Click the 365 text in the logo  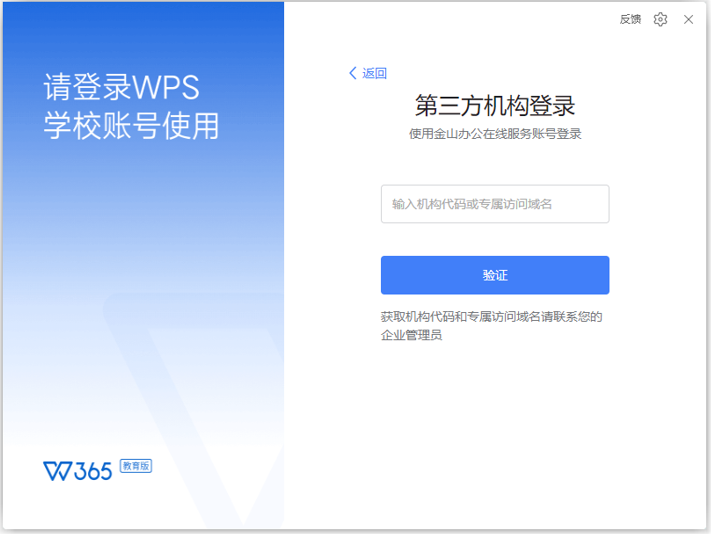[x=94, y=471]
